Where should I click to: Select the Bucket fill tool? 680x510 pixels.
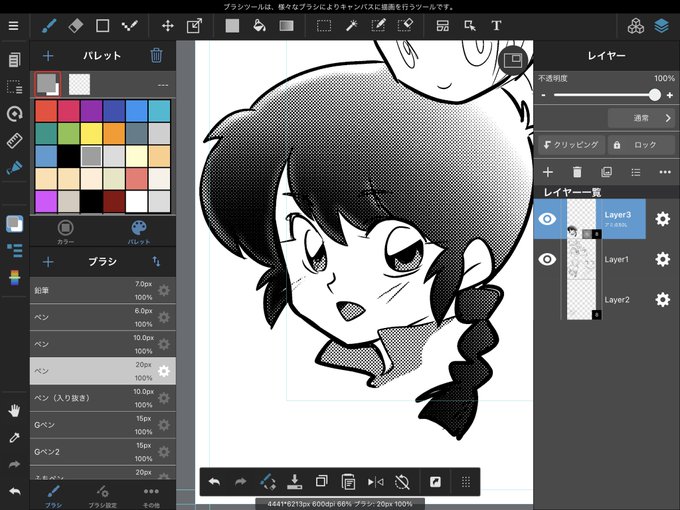[259, 26]
